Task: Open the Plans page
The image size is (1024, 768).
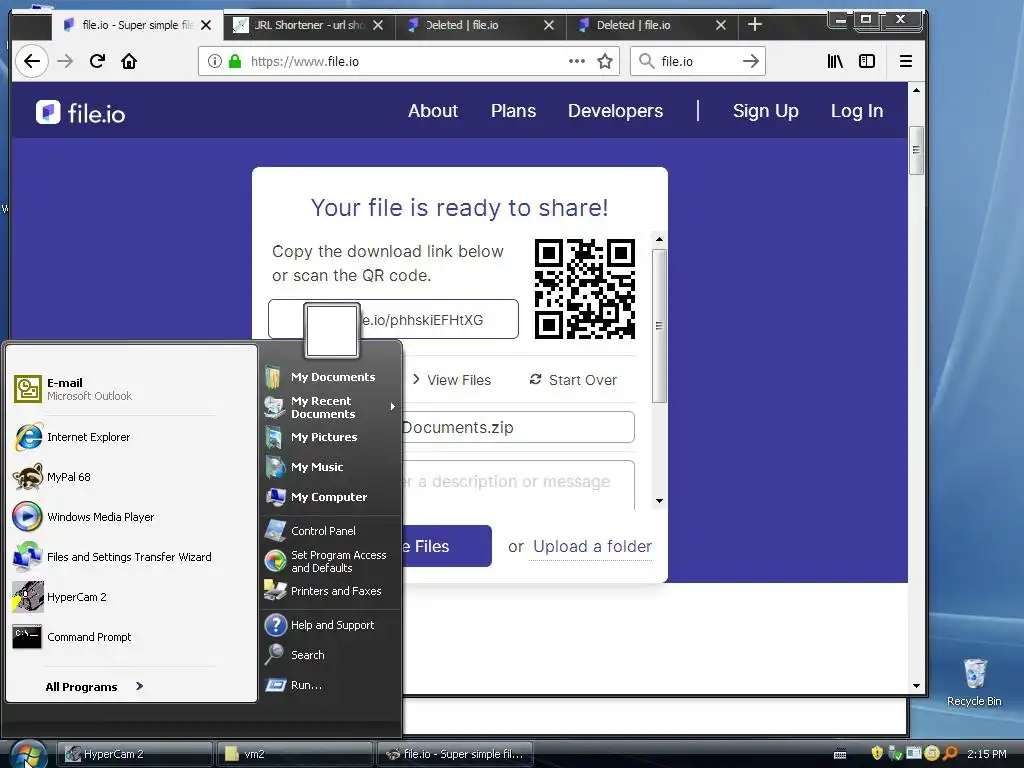Action: [513, 111]
